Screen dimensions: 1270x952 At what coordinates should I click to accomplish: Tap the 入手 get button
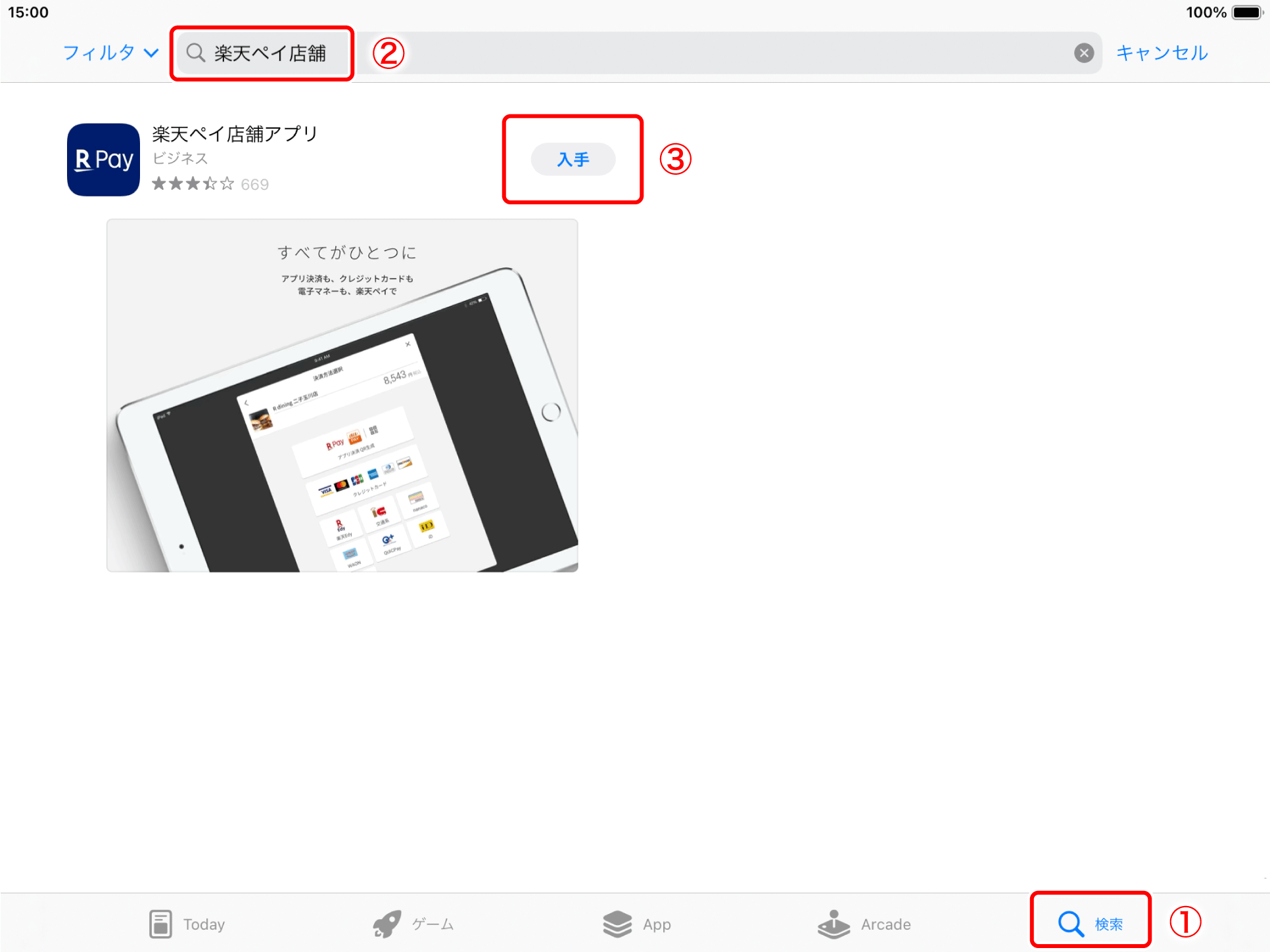point(573,160)
